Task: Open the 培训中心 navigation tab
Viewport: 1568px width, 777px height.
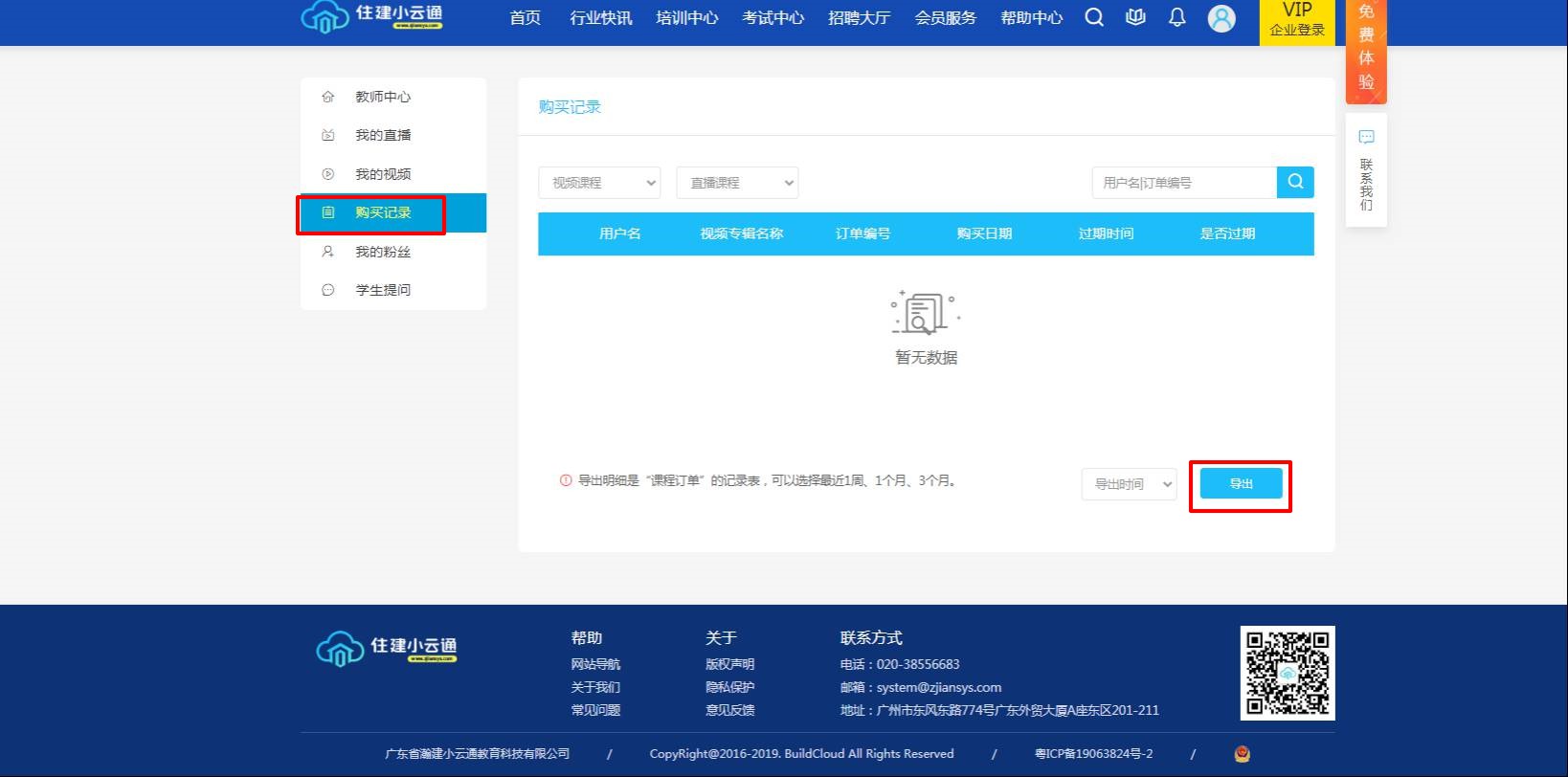Action: point(686,18)
